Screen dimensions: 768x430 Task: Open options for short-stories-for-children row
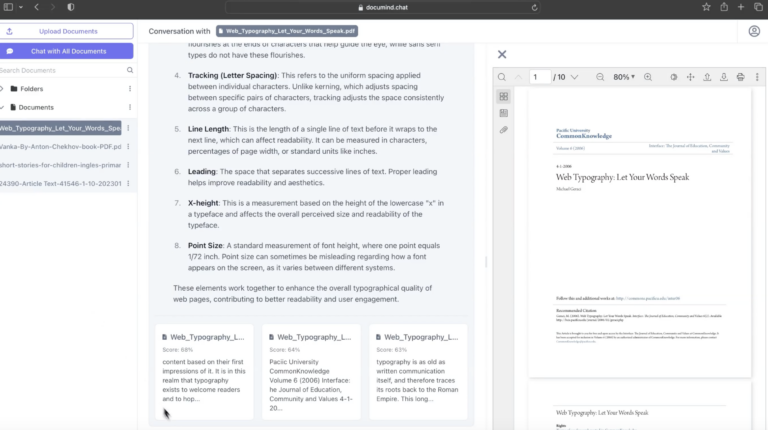pyautogui.click(x=128, y=165)
